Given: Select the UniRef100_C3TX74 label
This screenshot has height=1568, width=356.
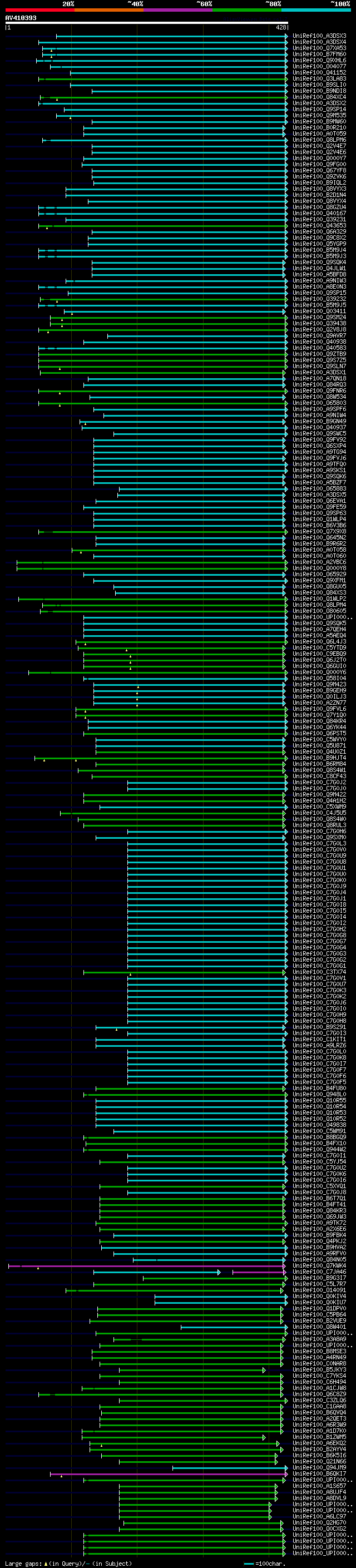Looking at the screenshot, I should pyautogui.click(x=319, y=972).
